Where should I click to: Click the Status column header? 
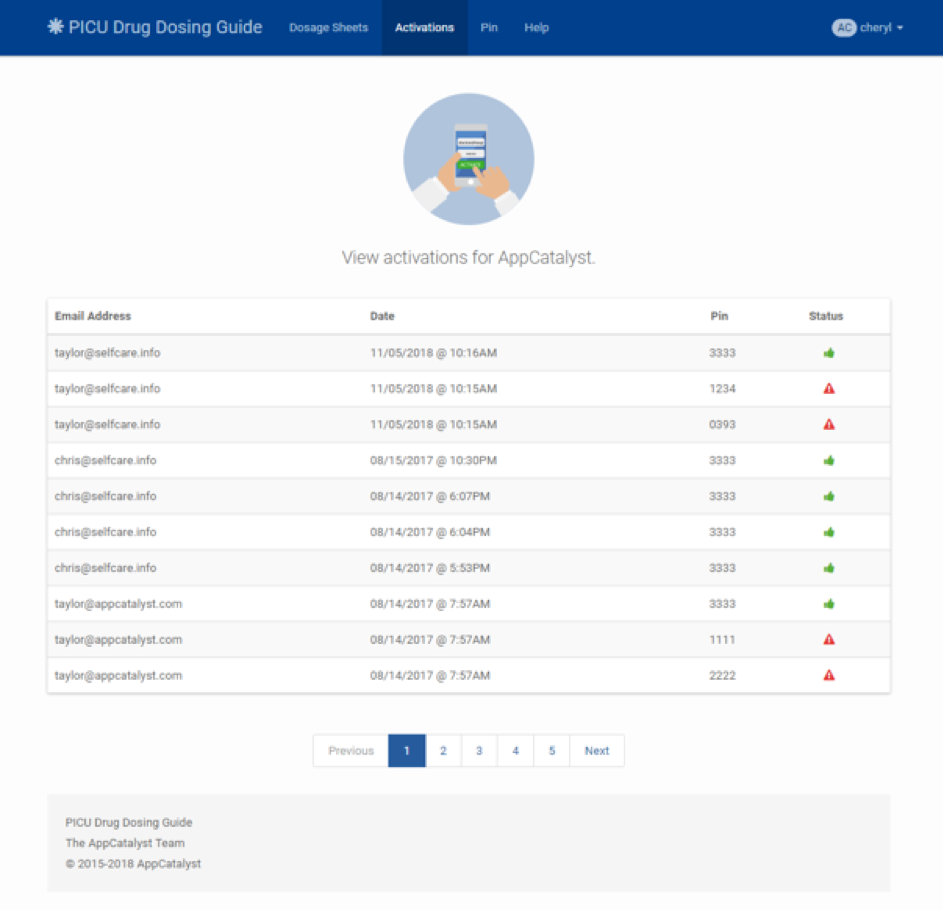(x=826, y=316)
